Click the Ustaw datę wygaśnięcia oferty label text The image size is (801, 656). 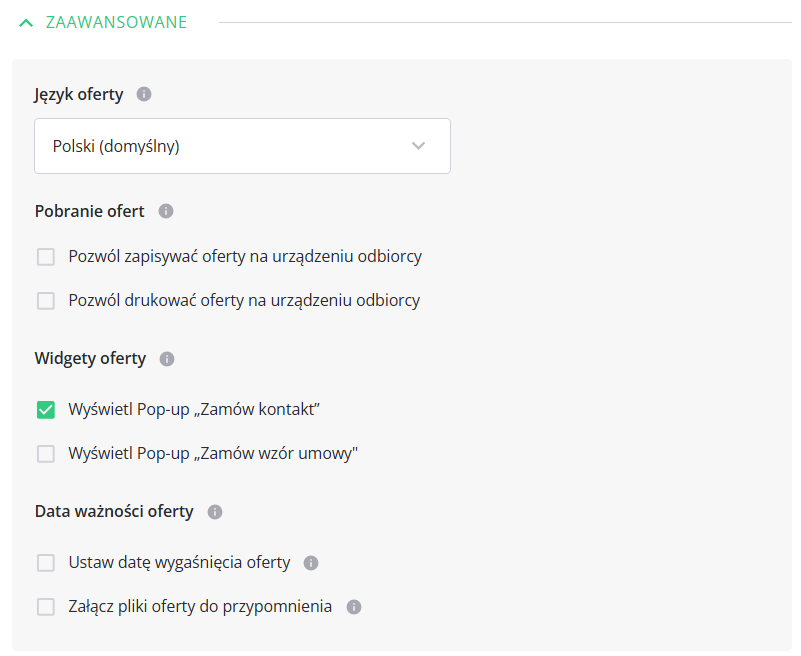179,563
